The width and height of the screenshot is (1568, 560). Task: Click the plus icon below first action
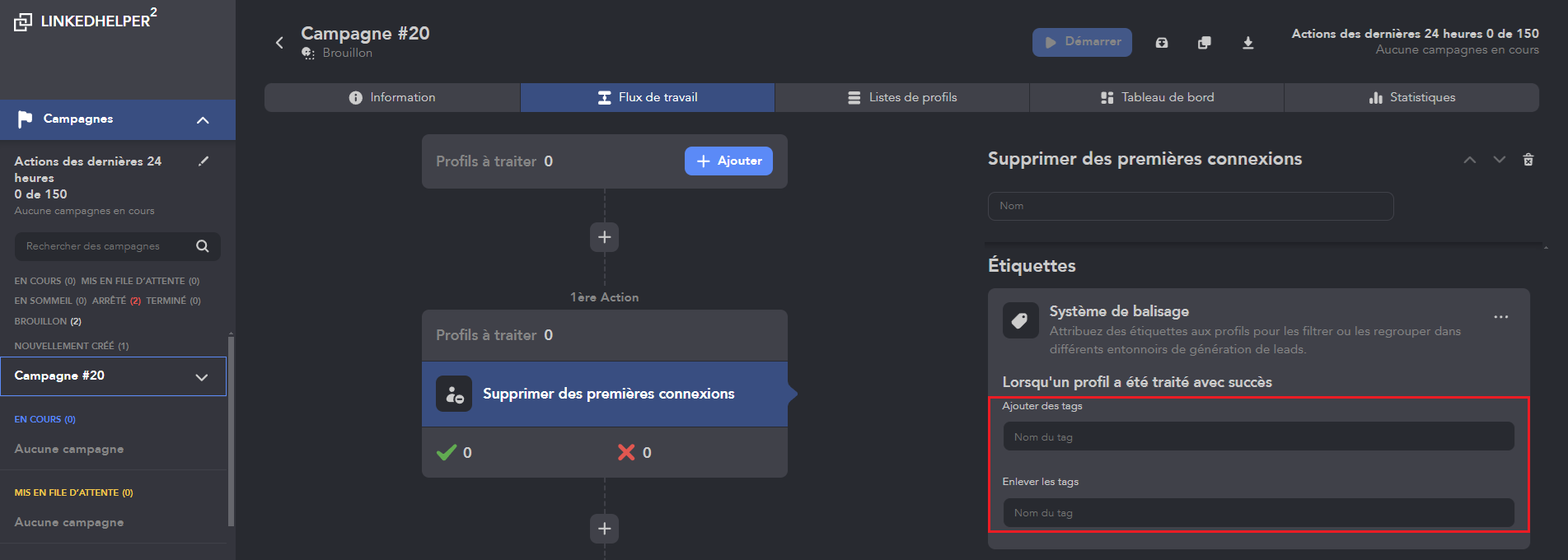[x=605, y=529]
